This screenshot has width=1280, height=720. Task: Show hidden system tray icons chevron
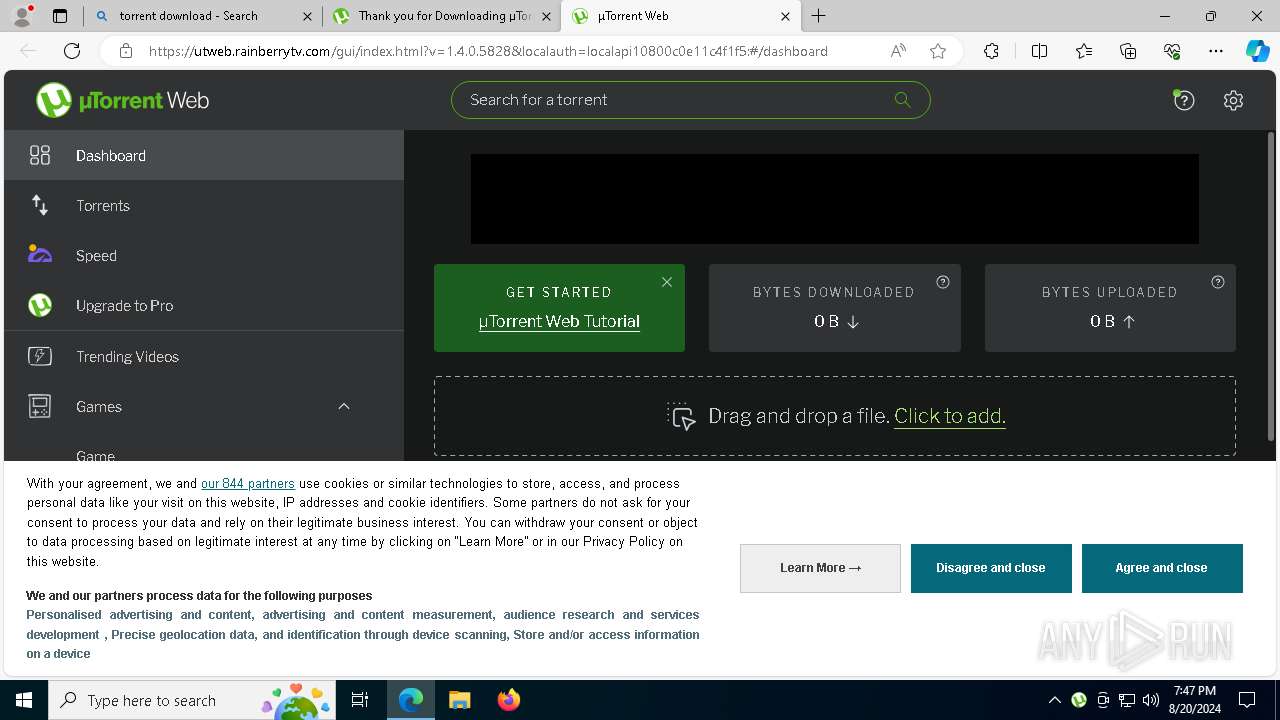tap(1054, 700)
